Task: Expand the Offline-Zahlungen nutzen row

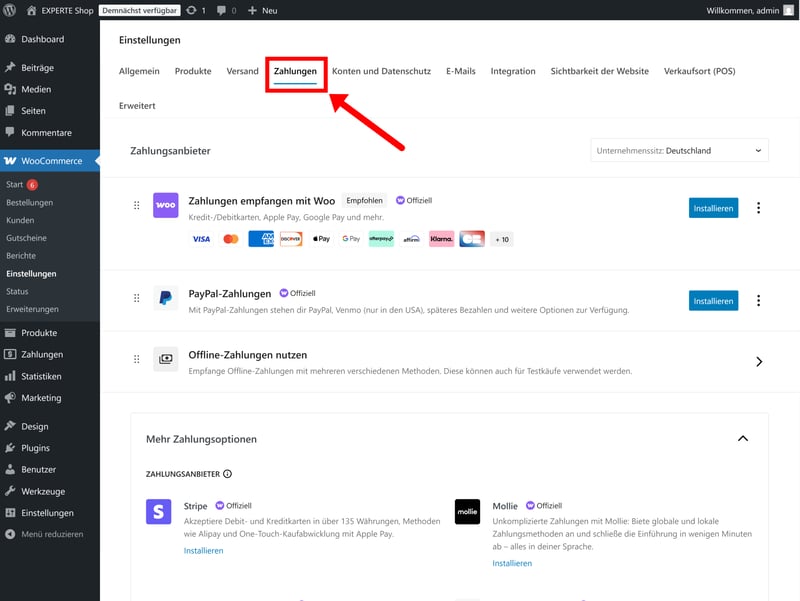Action: click(759, 361)
